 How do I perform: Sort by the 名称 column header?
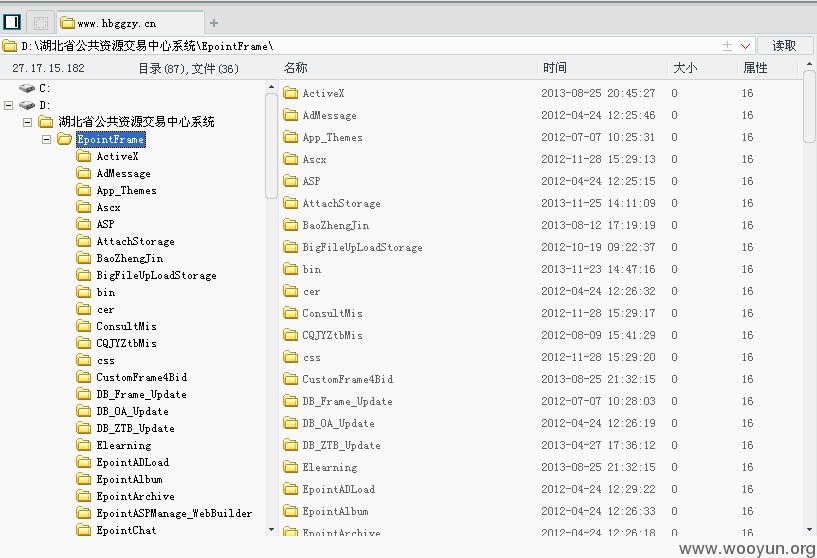[x=295, y=68]
